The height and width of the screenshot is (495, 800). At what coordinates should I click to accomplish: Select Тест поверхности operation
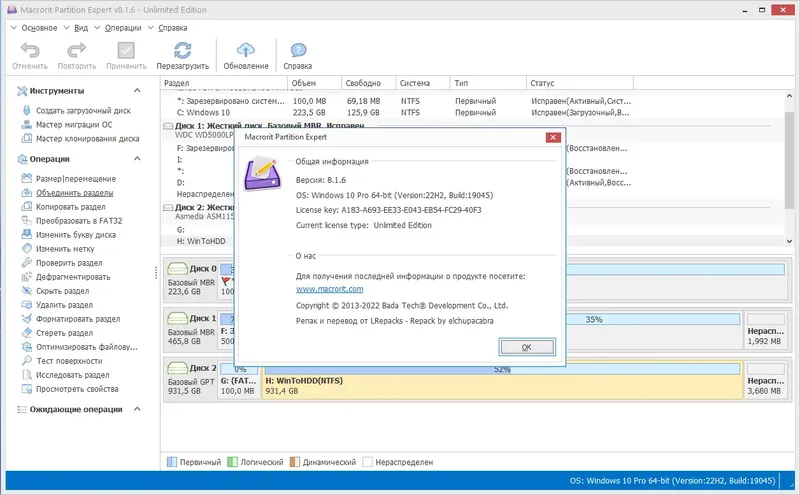point(69,361)
